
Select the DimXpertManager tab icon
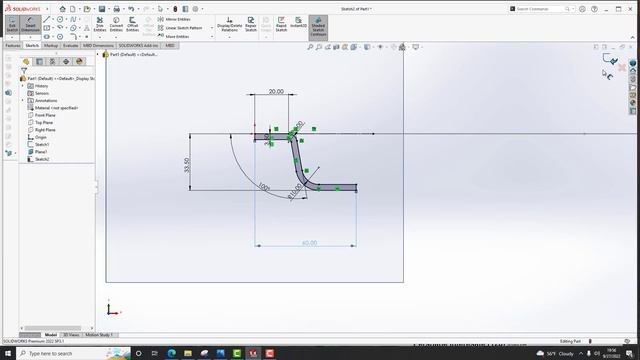pos(66,62)
